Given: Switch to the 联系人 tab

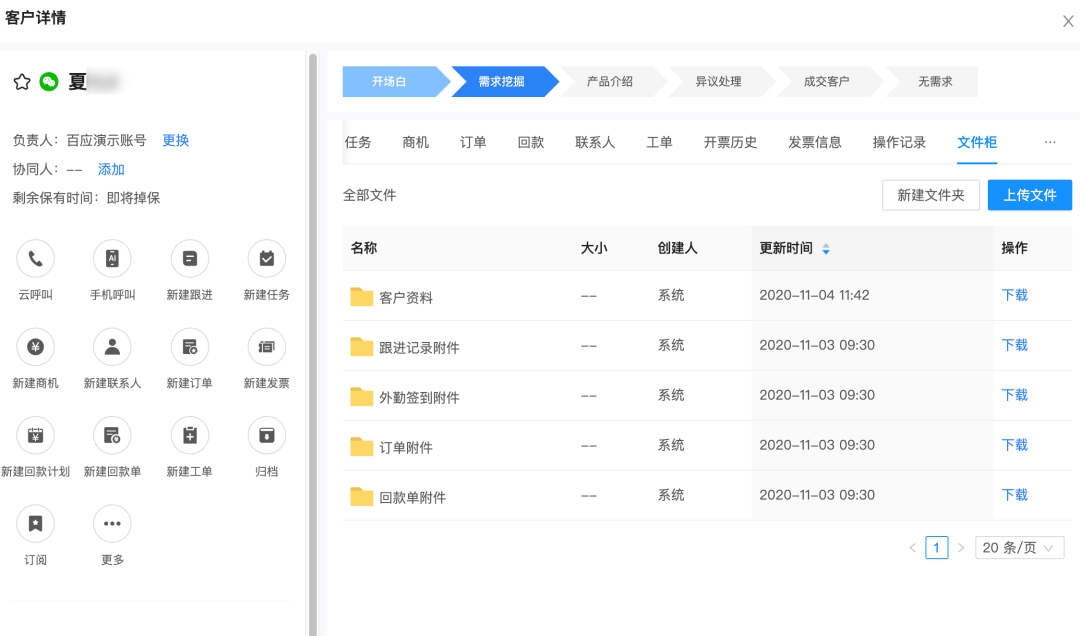Looking at the screenshot, I should click(x=595, y=142).
